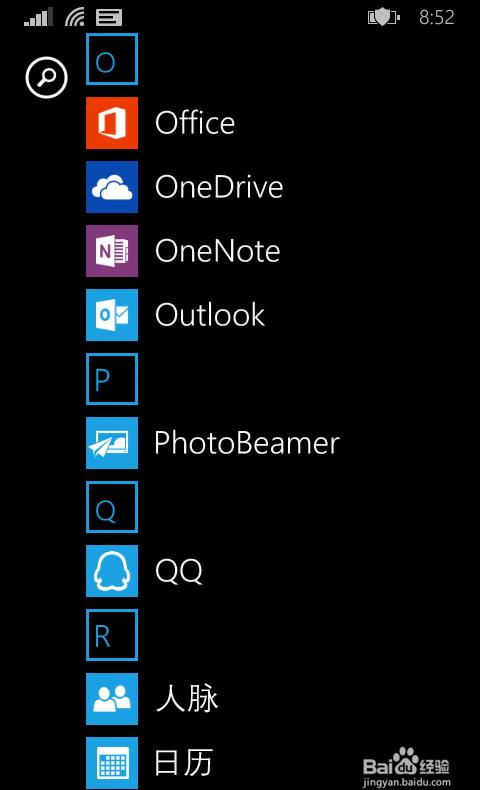This screenshot has height=790, width=480.
Task: Tap the signal strength bars
Action: click(x=38, y=18)
